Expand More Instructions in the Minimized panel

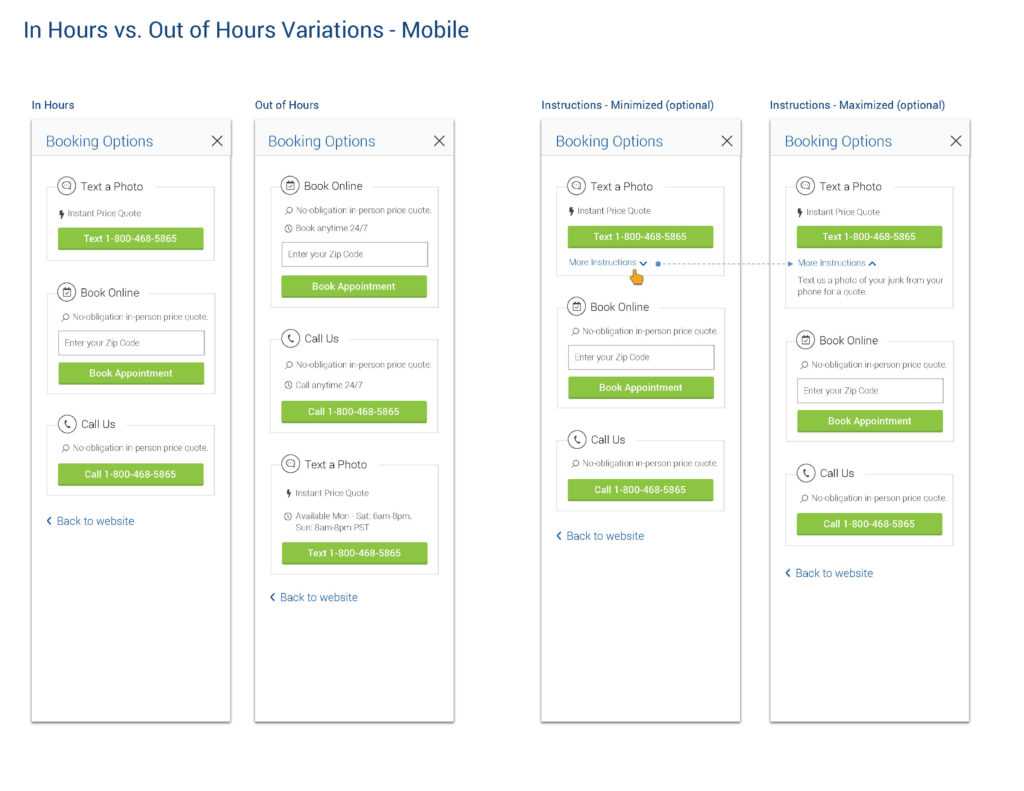coord(608,263)
